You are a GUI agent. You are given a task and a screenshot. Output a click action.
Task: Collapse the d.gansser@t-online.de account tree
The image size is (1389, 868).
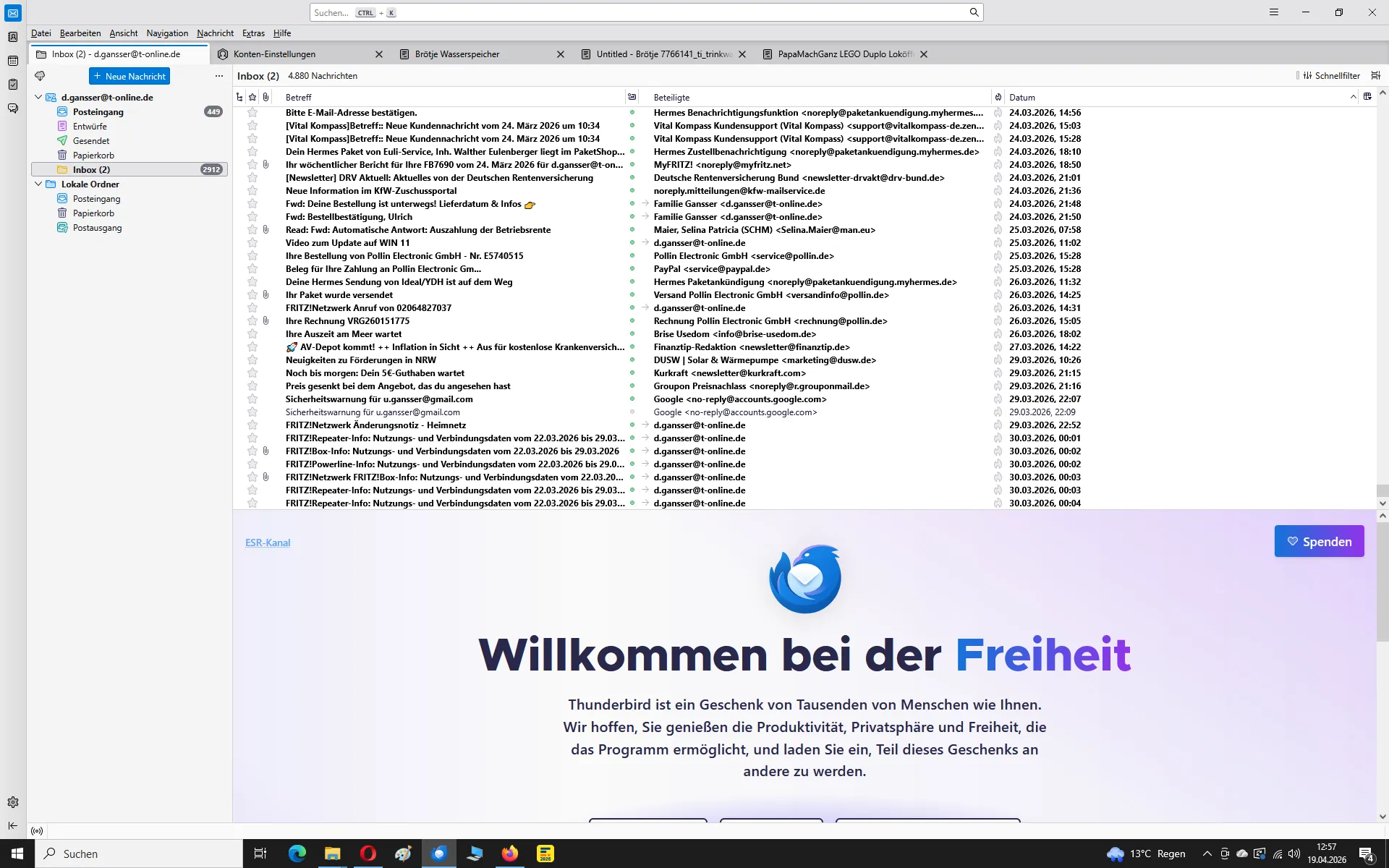tap(38, 97)
